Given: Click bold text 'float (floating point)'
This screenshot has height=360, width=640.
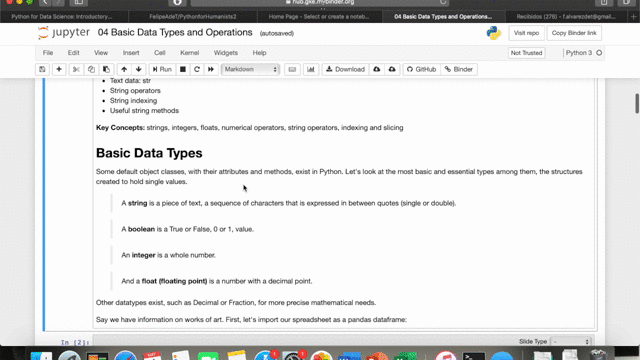Looking at the screenshot, I should [174, 281].
